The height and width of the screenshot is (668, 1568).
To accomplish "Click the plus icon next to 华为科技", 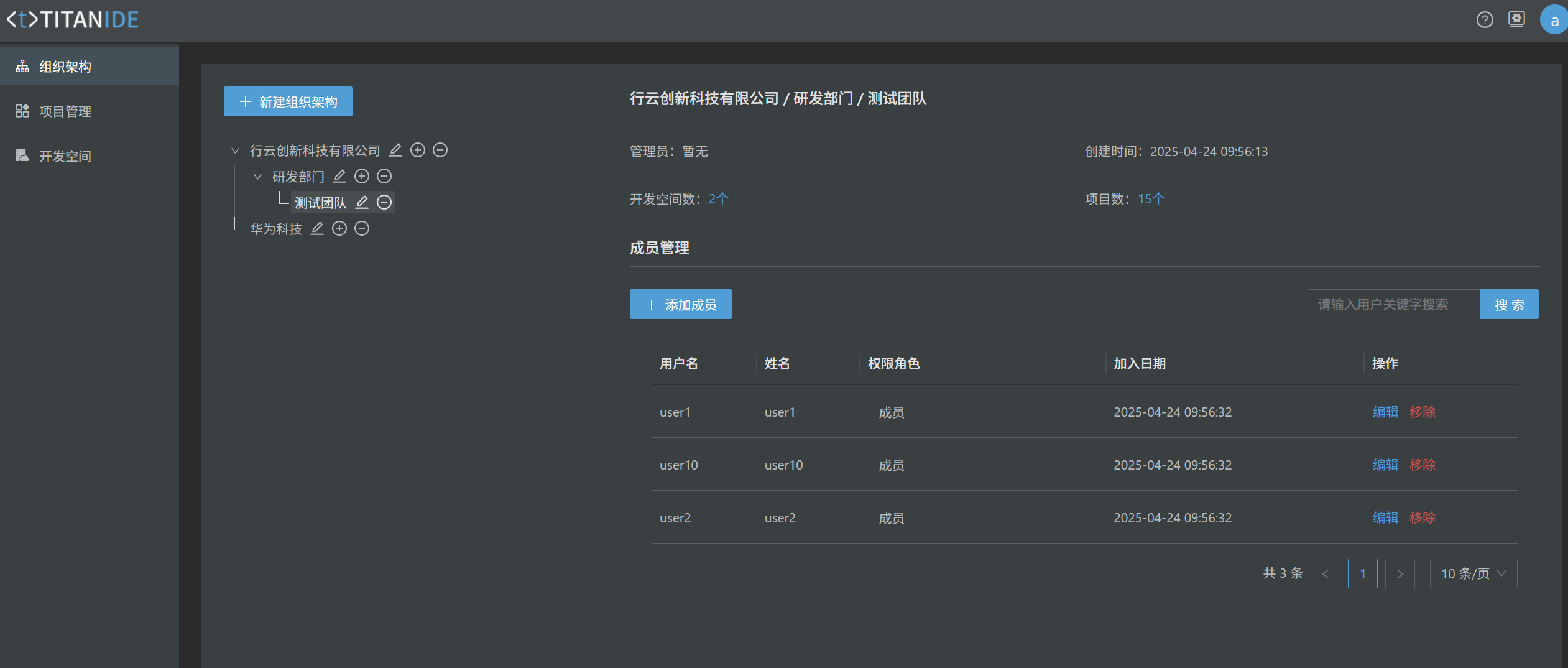I will [339, 229].
